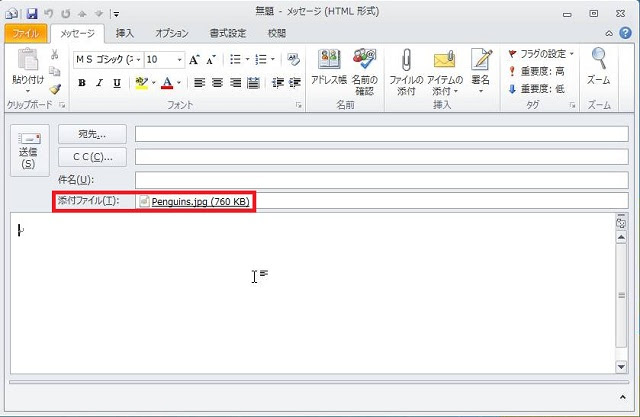
Task: Align text right
Action: tap(235, 83)
